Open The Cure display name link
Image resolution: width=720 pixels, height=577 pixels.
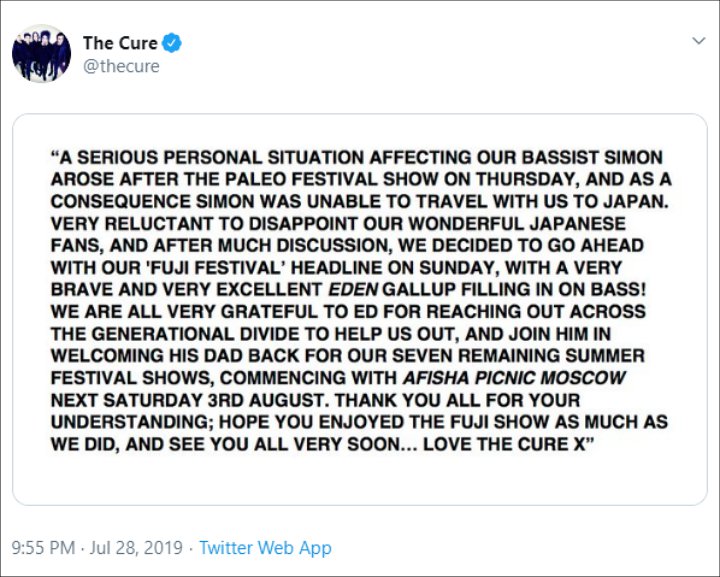120,43
